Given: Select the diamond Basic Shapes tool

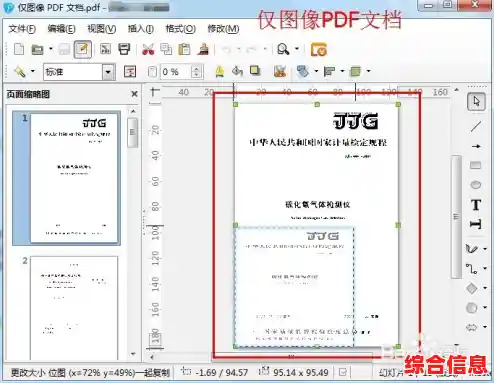Looking at the screenshot, I should pyautogui.click(x=471, y=288).
